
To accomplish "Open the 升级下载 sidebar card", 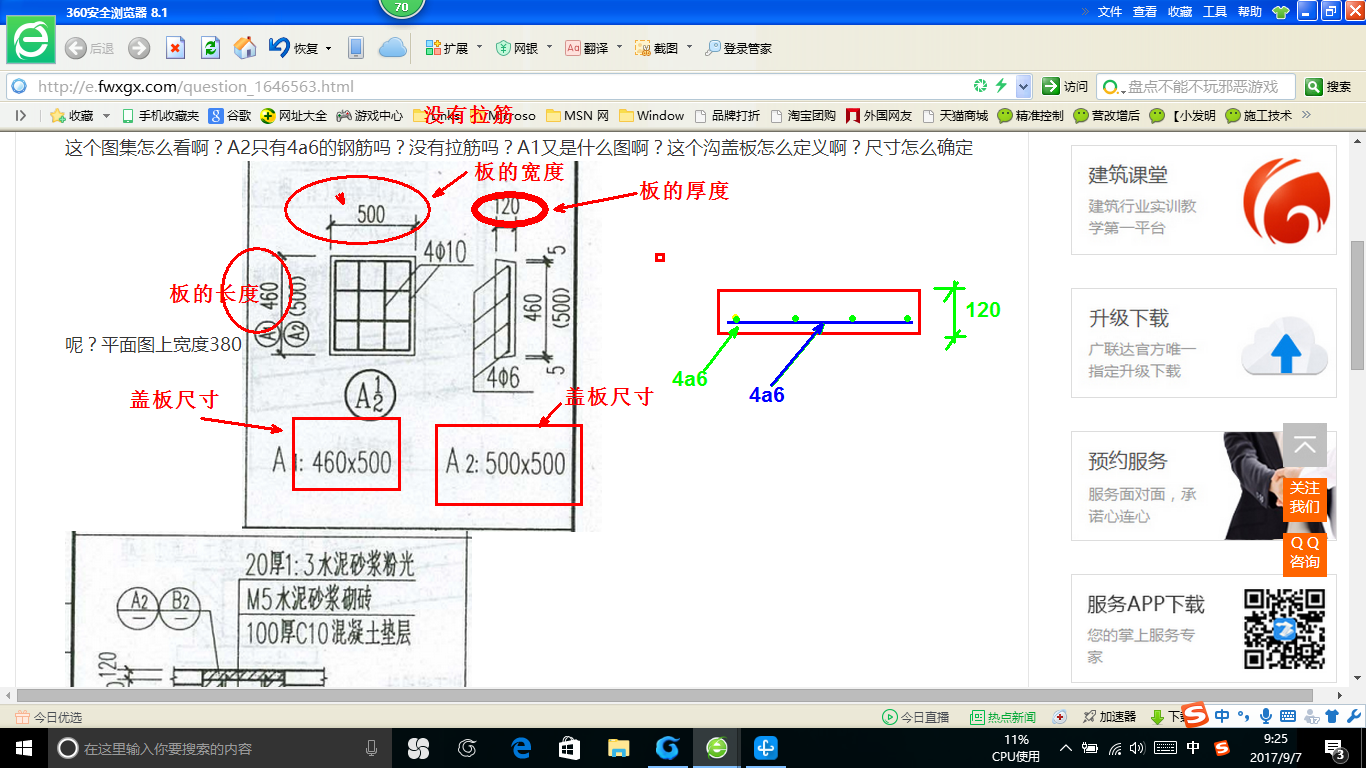I will coord(1203,343).
